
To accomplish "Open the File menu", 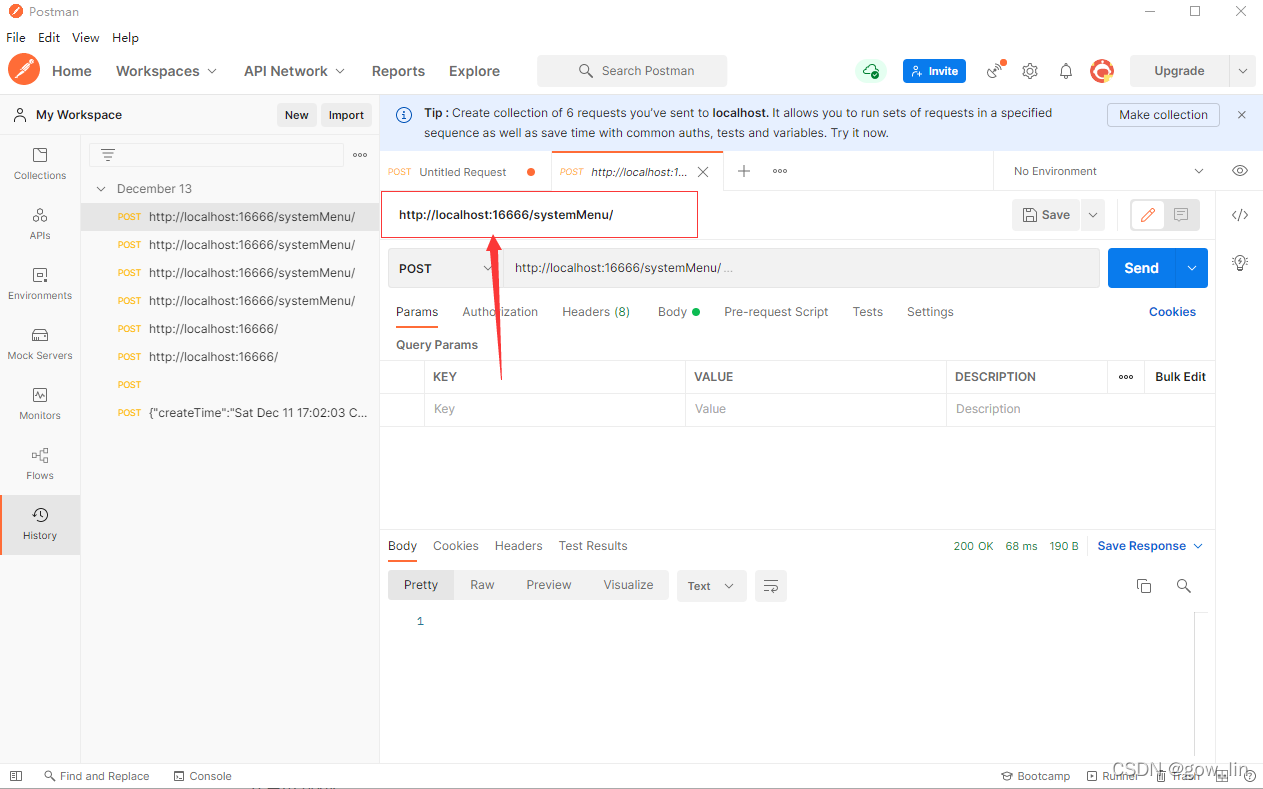I will (16, 37).
